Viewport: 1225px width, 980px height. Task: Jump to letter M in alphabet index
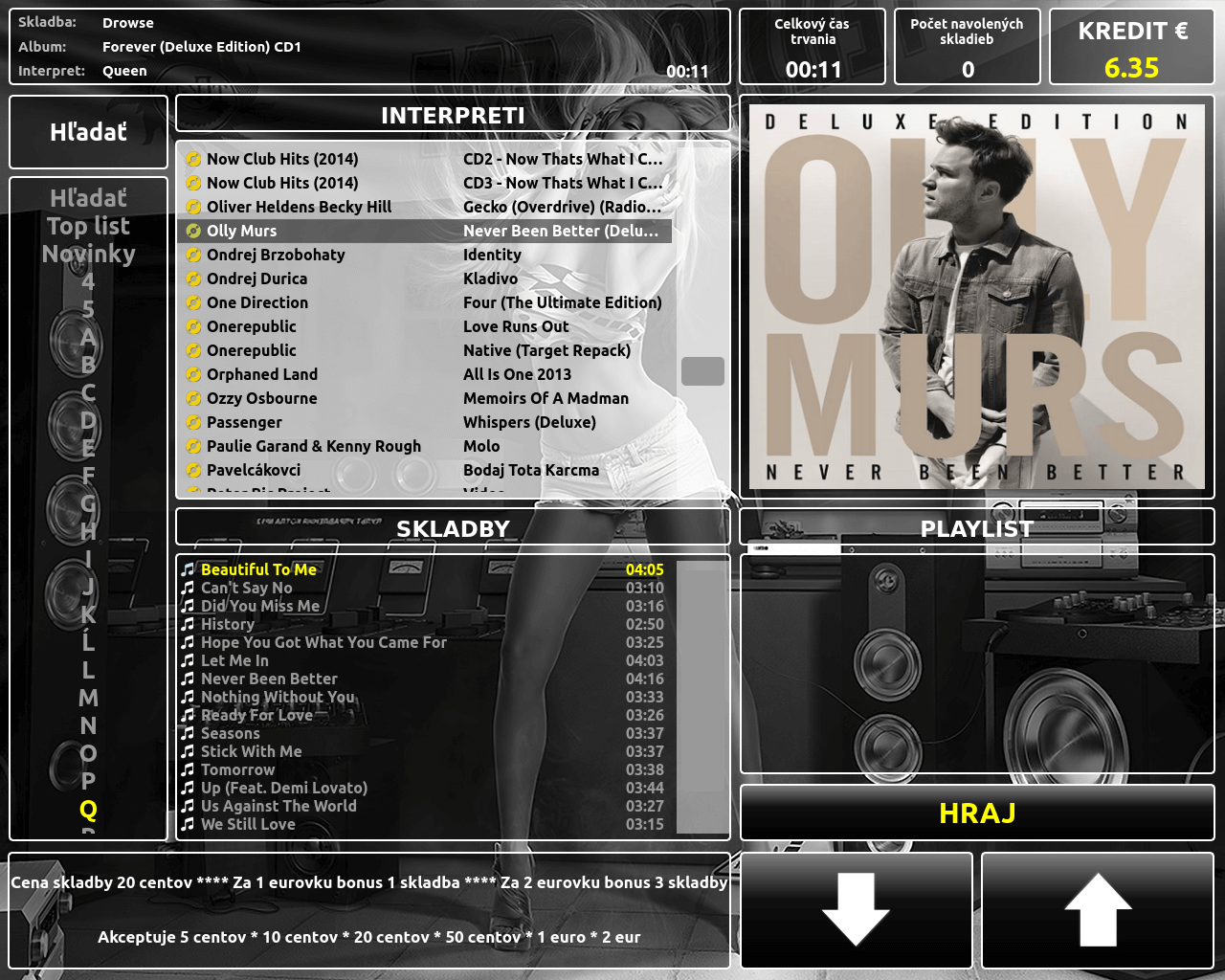88,698
